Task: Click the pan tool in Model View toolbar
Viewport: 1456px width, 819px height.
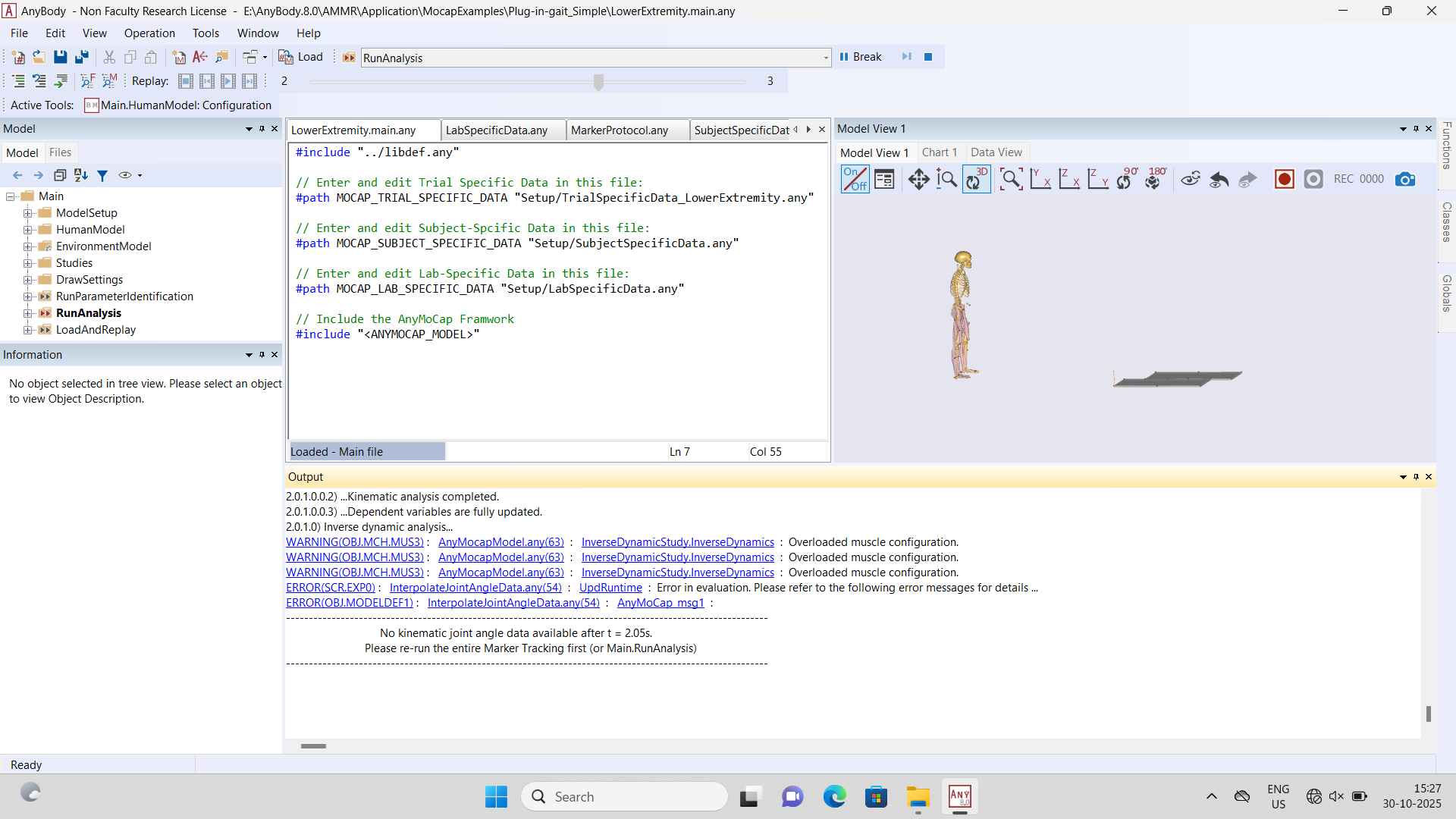Action: [x=918, y=179]
